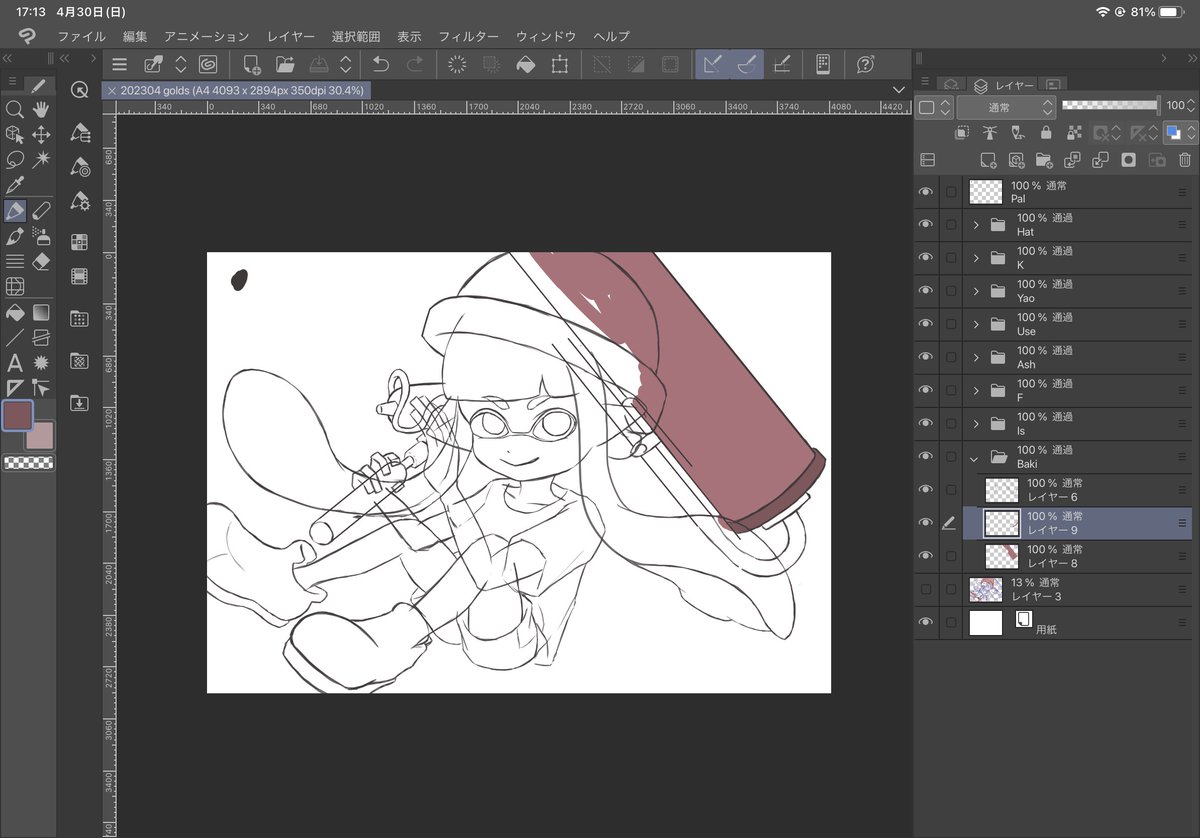Expand the Use folder
This screenshot has width=1200, height=838.
click(x=976, y=323)
